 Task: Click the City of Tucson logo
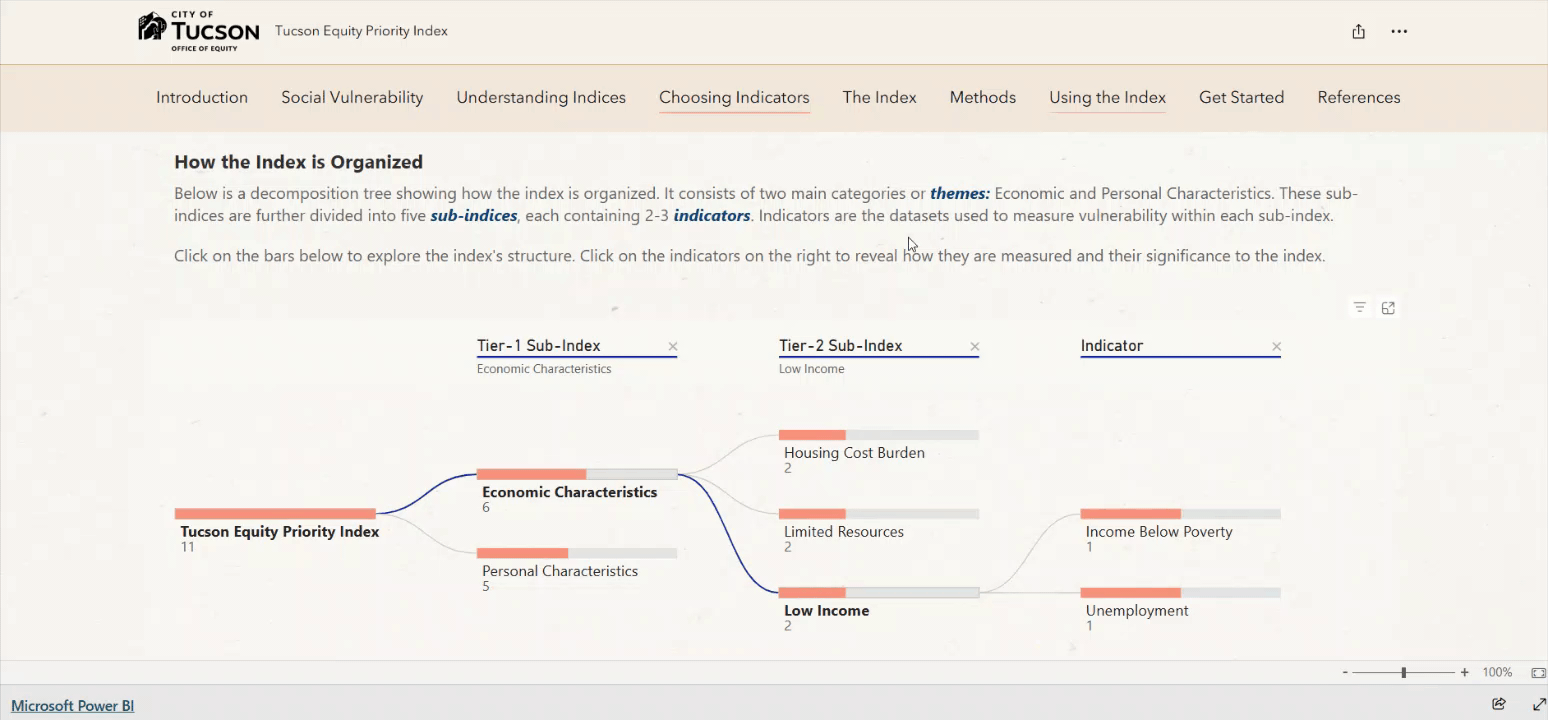point(198,31)
